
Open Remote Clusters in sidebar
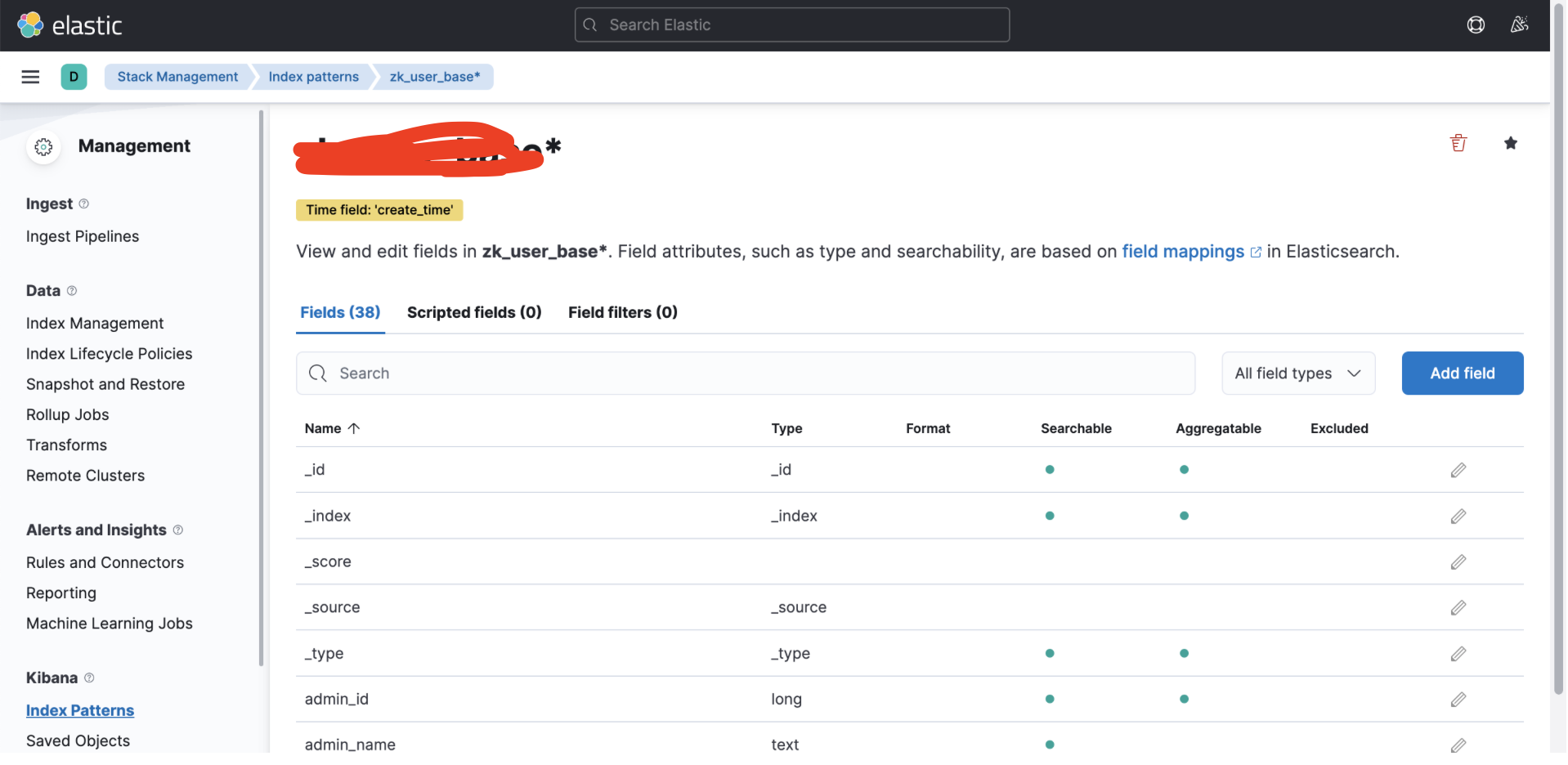[86, 476]
